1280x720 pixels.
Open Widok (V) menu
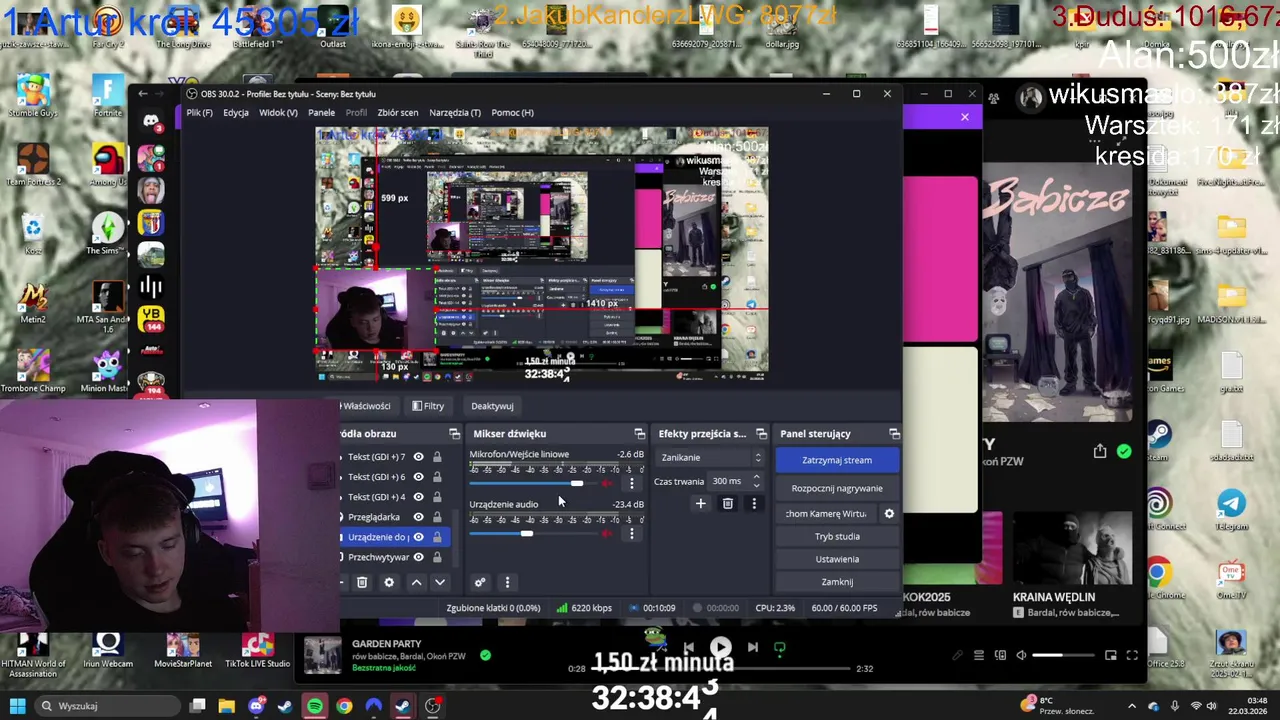(278, 112)
